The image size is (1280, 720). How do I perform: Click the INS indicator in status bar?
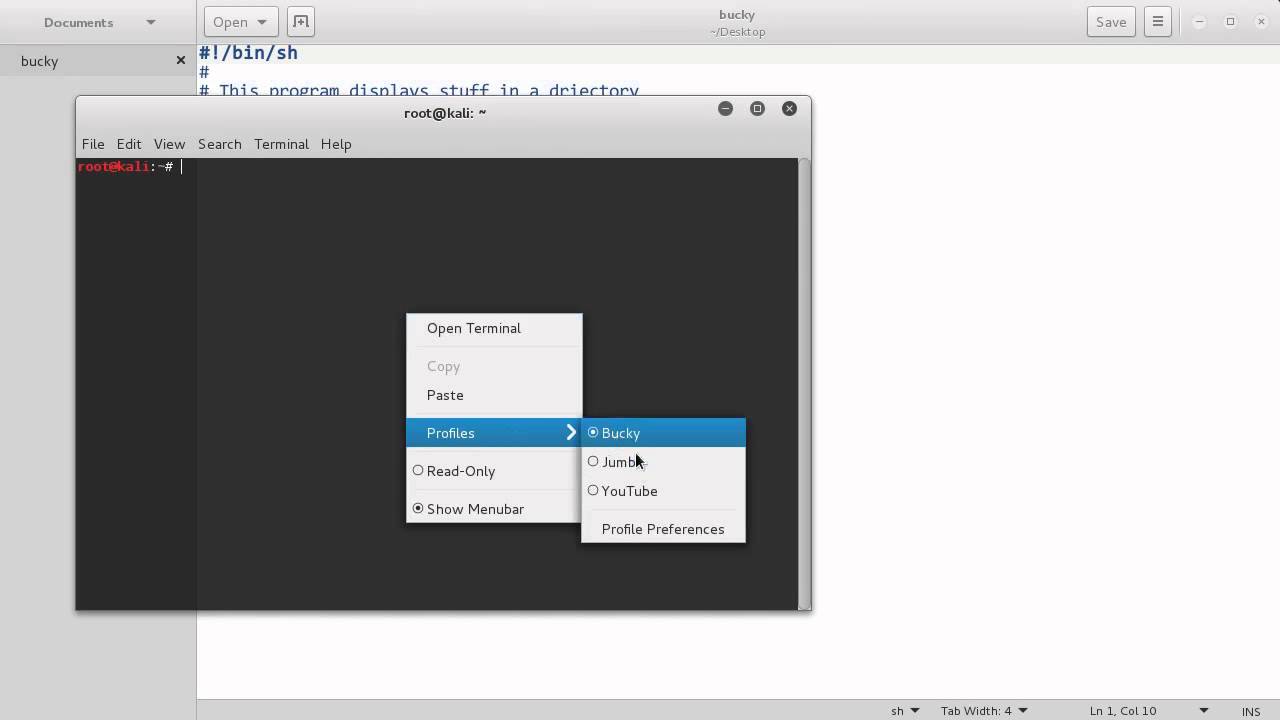point(1251,711)
